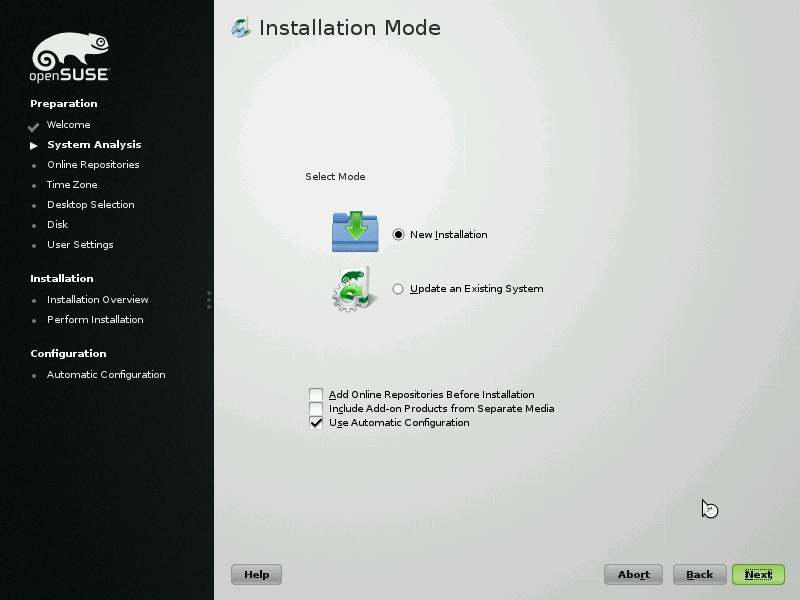This screenshot has height=600, width=800.
Task: Click the Installation Mode title icon
Action: click(241, 28)
